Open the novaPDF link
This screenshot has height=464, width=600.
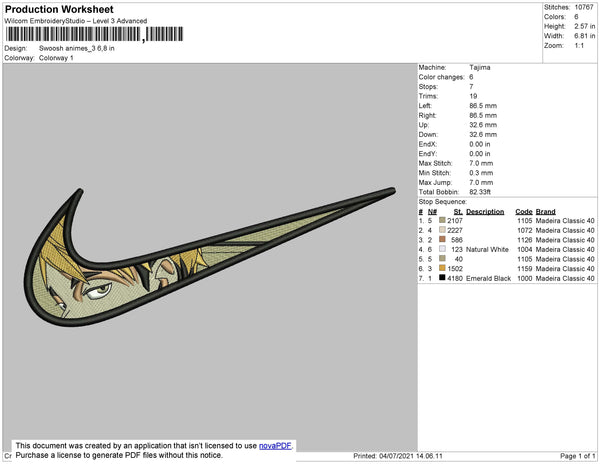click(x=275, y=446)
